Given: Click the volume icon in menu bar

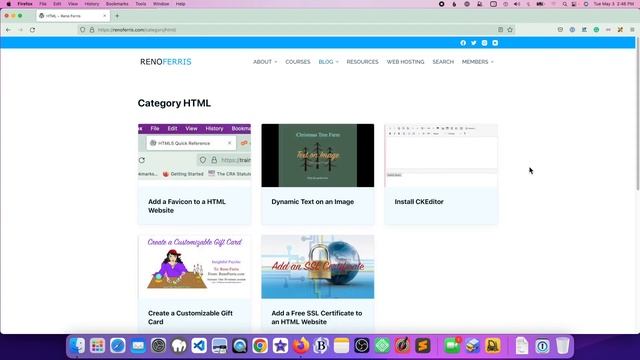Looking at the screenshot, I should click(x=517, y=4).
